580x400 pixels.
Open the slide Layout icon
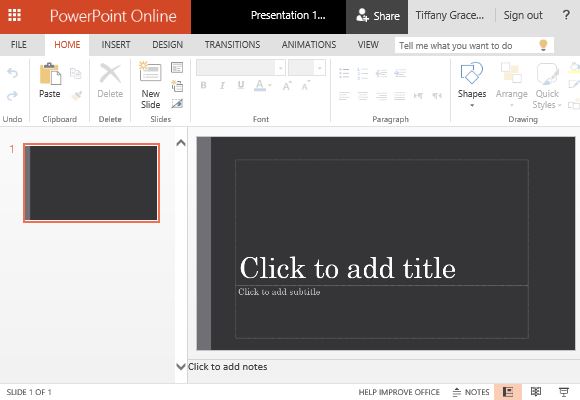tap(177, 67)
